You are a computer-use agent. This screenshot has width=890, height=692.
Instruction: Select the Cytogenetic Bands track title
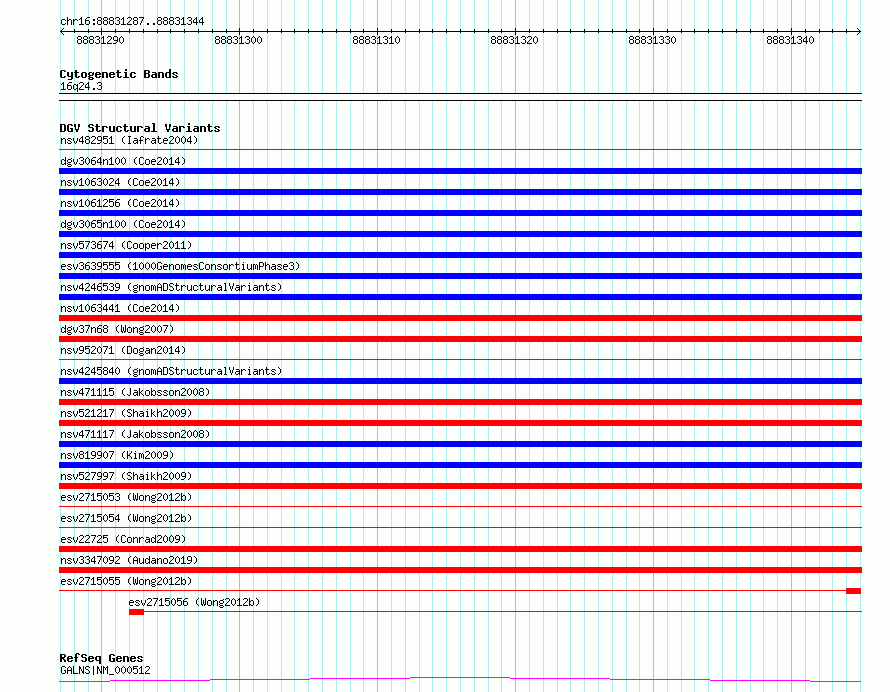(x=119, y=74)
